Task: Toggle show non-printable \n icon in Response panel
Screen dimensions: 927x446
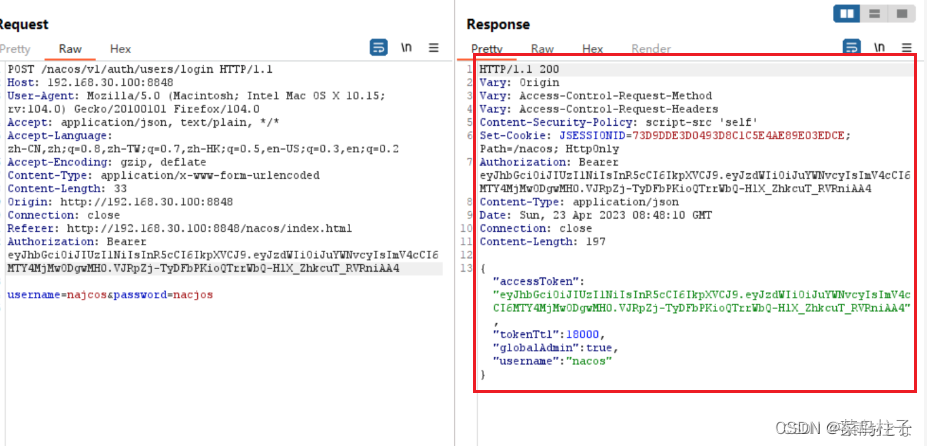Action: [880, 48]
